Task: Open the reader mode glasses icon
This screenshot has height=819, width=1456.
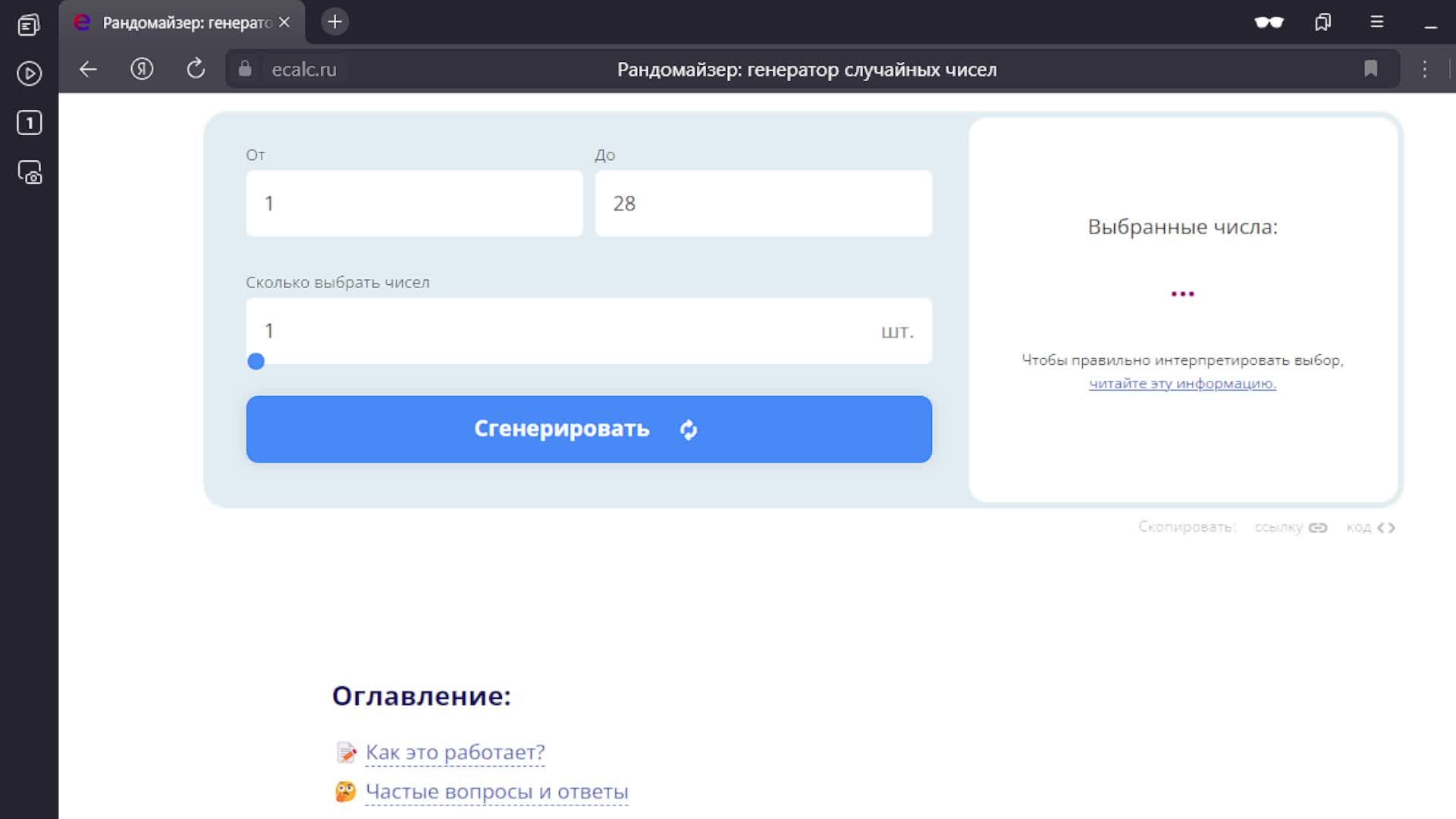Action: (x=1269, y=22)
